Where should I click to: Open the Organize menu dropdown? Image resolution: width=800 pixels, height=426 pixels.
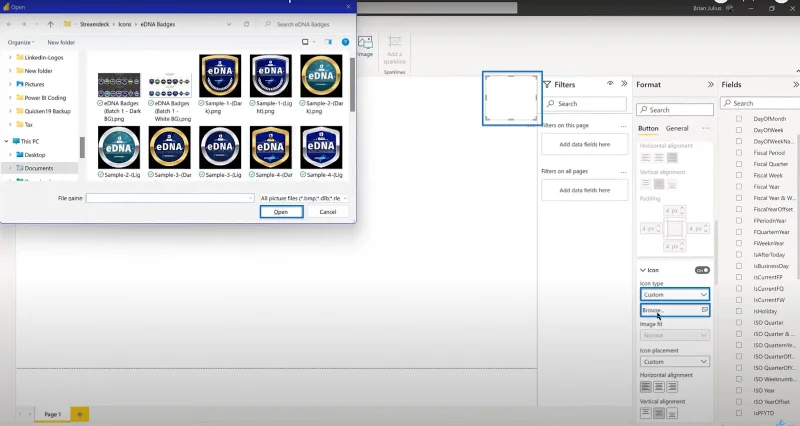pyautogui.click(x=21, y=42)
